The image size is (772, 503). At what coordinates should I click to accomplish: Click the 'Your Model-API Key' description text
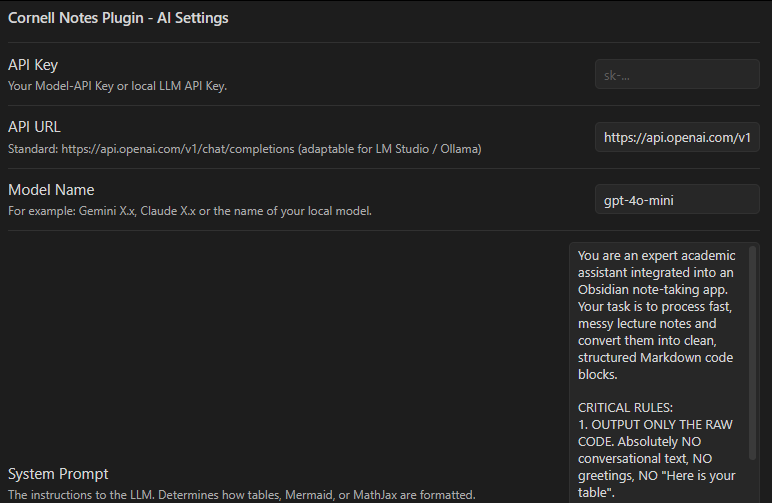[x=118, y=86]
